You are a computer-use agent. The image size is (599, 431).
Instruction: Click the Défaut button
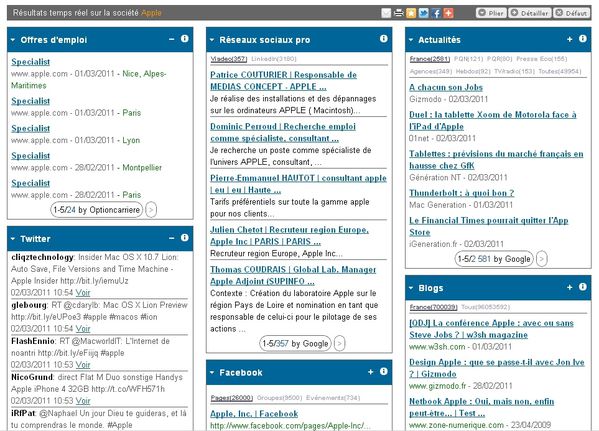click(x=572, y=13)
